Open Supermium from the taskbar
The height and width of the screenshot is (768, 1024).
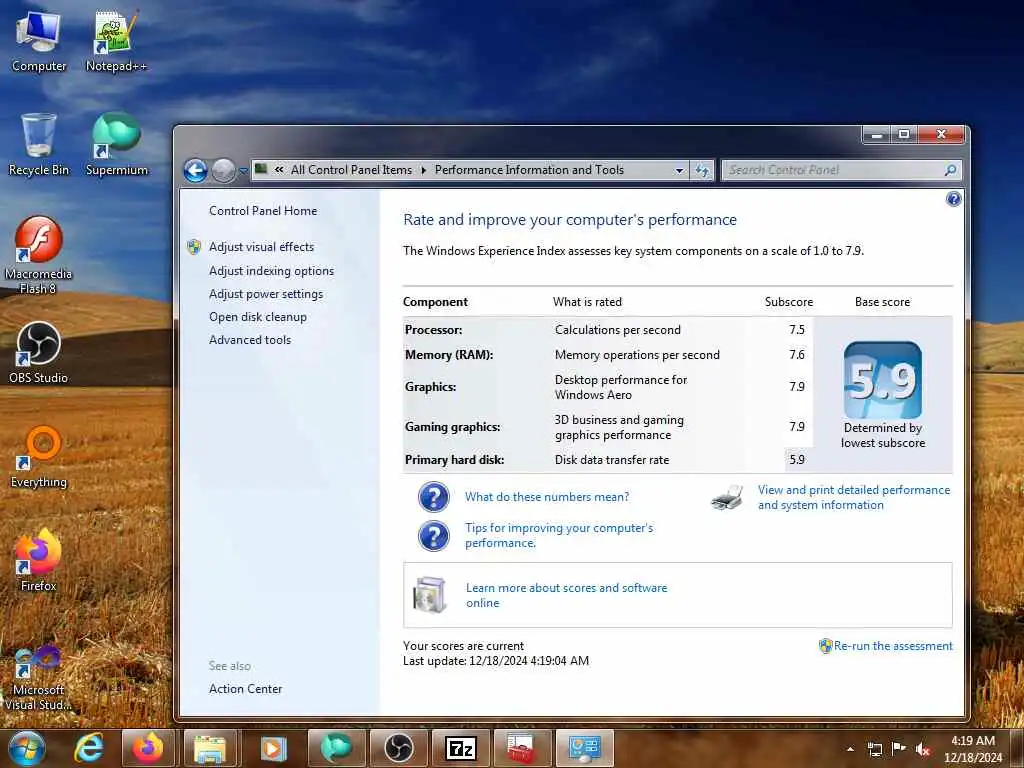click(334, 748)
